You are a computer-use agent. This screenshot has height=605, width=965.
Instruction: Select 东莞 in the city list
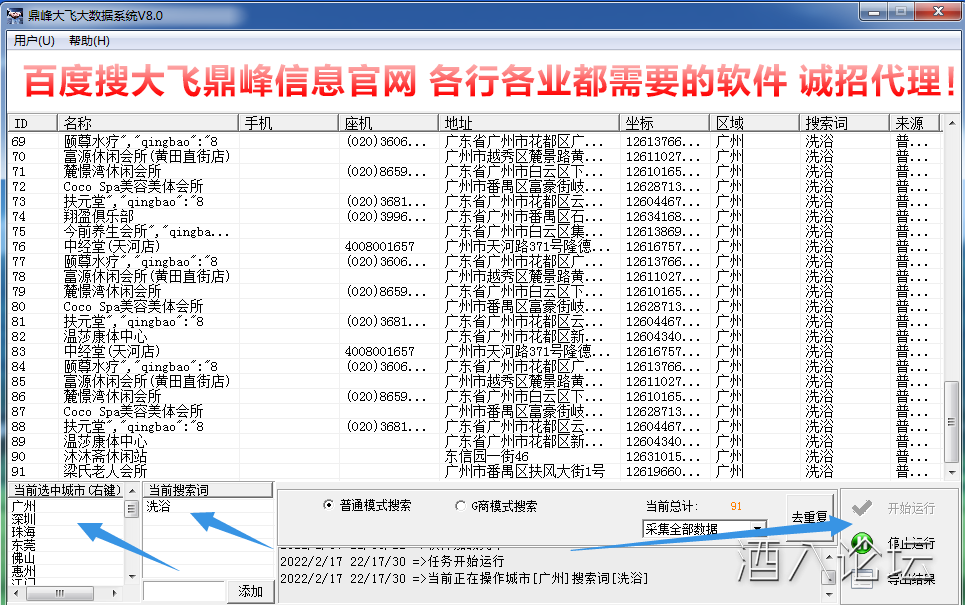coord(23,545)
